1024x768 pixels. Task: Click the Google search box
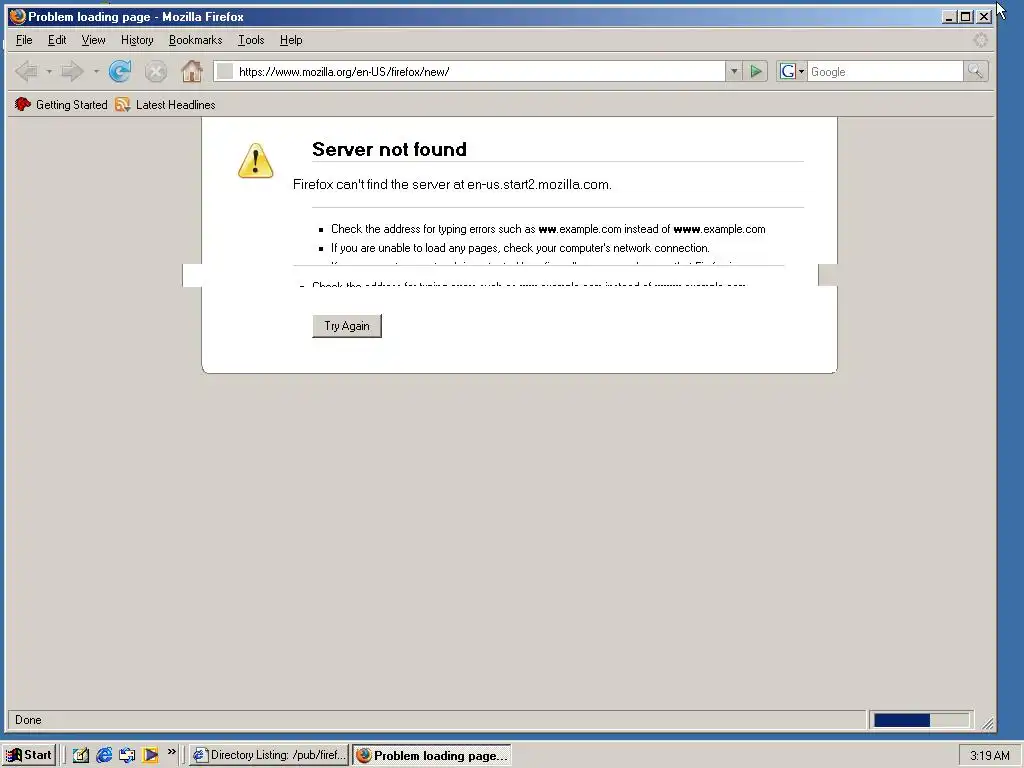tap(885, 71)
